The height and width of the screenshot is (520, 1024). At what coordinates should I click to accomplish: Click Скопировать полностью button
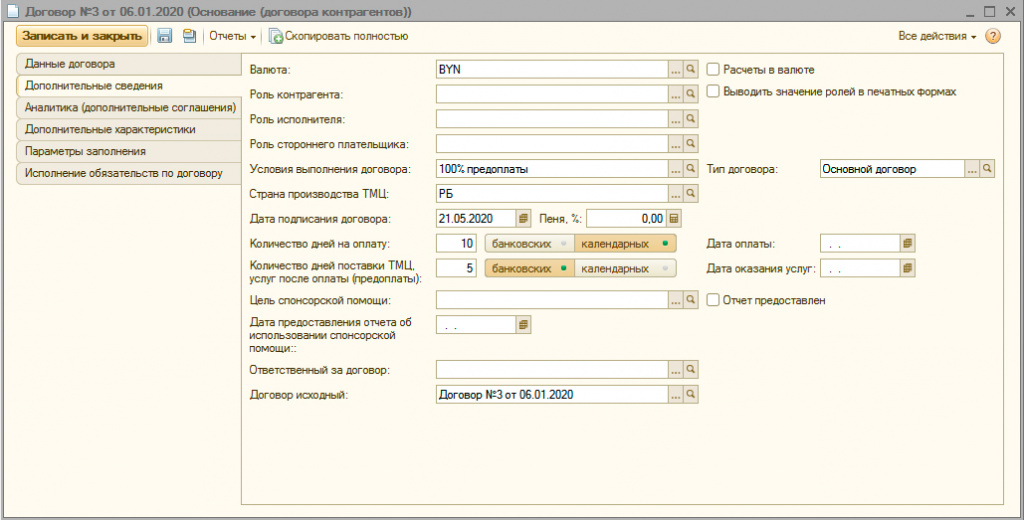pyautogui.click(x=338, y=36)
